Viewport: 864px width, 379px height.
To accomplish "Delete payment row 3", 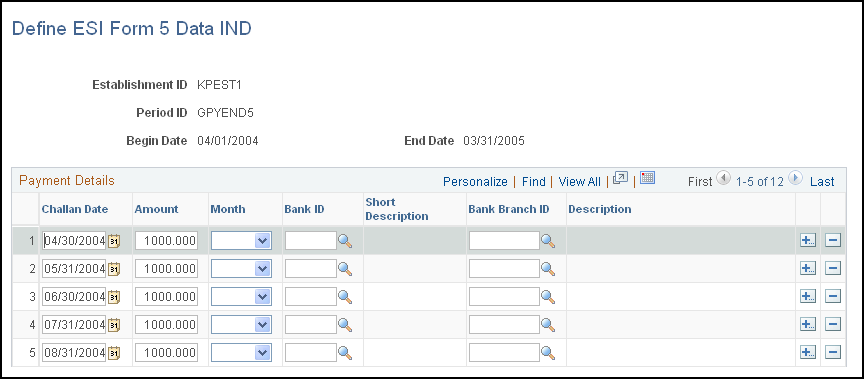I will [x=833, y=297].
